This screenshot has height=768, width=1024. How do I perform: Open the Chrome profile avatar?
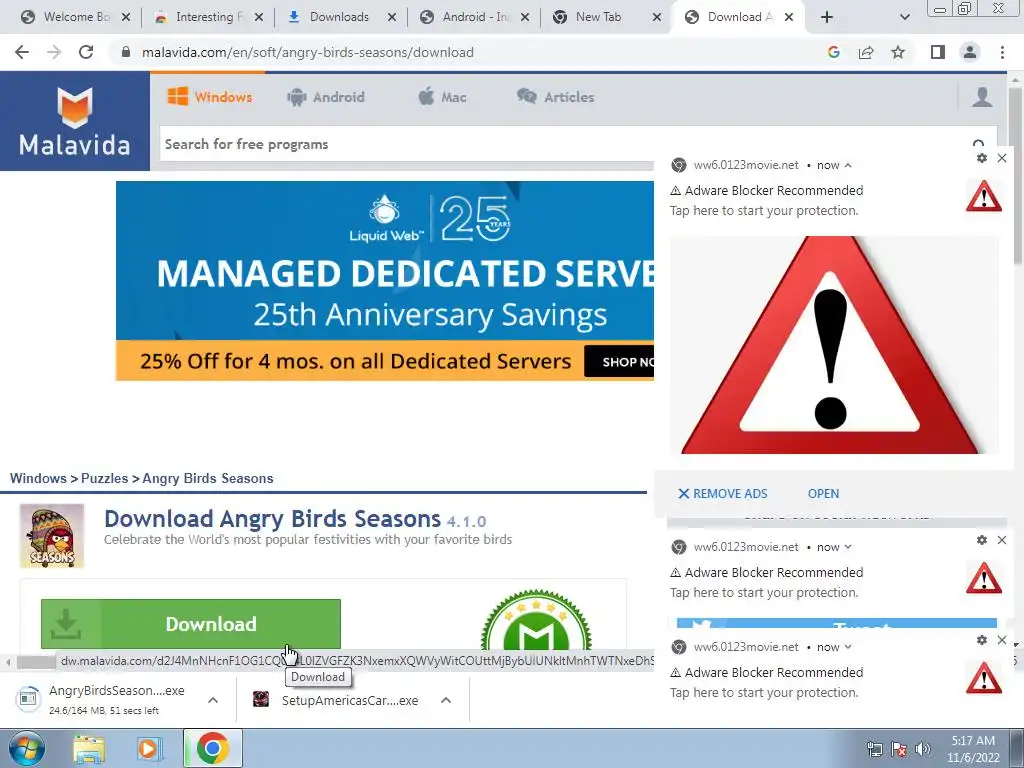[970, 52]
